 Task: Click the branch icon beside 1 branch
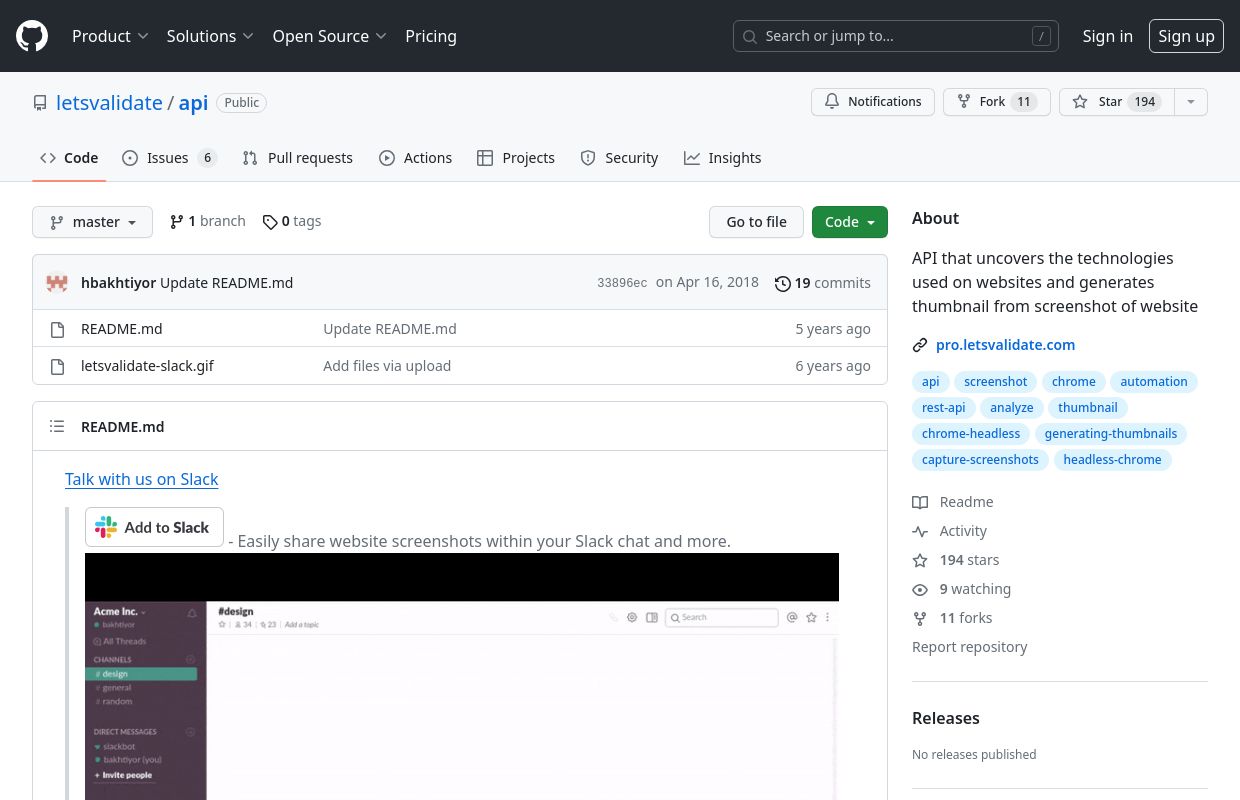click(177, 222)
